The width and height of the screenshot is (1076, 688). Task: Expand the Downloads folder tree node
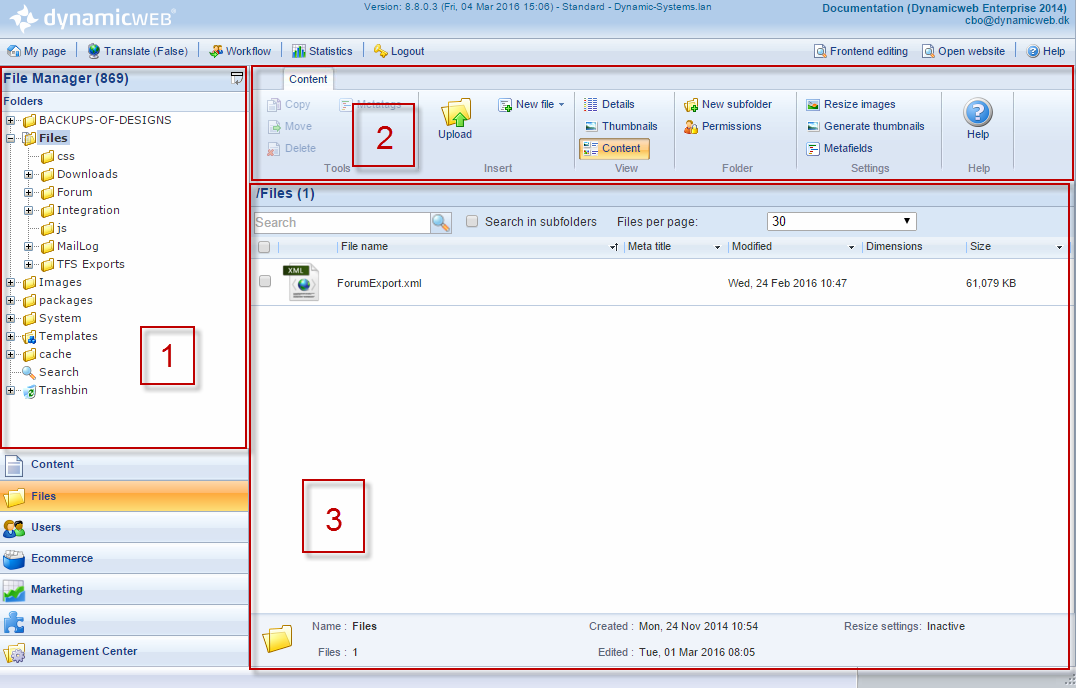29,174
